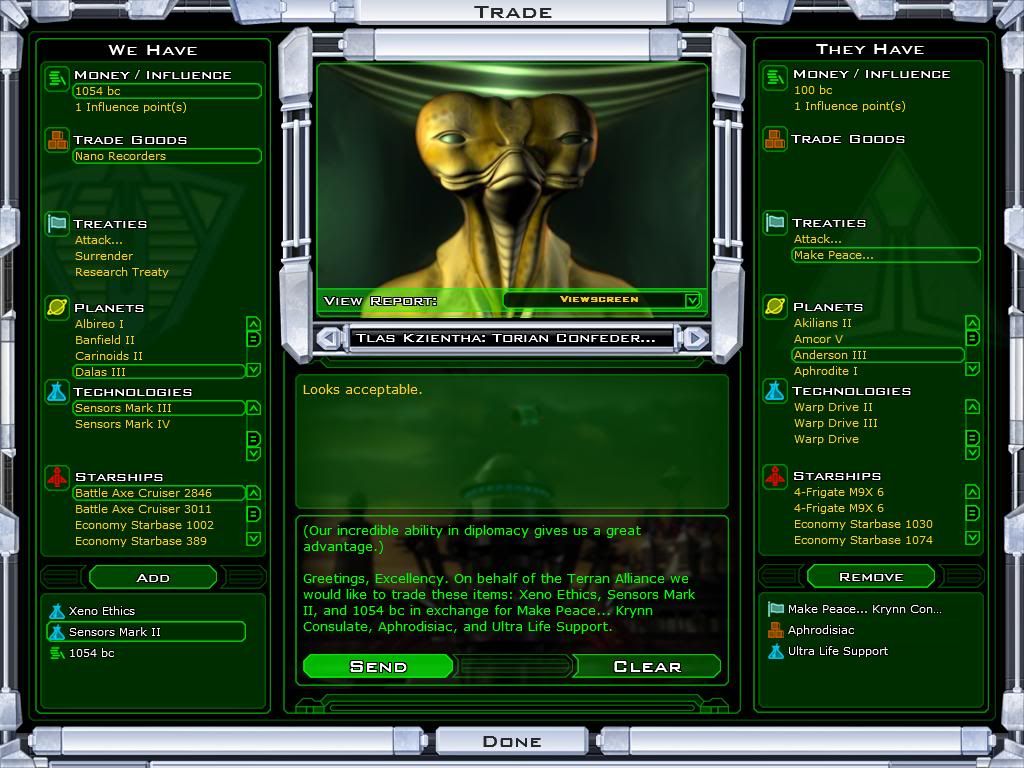Screen dimensions: 1024x768
Task: Select Sensors Mark II in our offer list
Action: (x=146, y=632)
